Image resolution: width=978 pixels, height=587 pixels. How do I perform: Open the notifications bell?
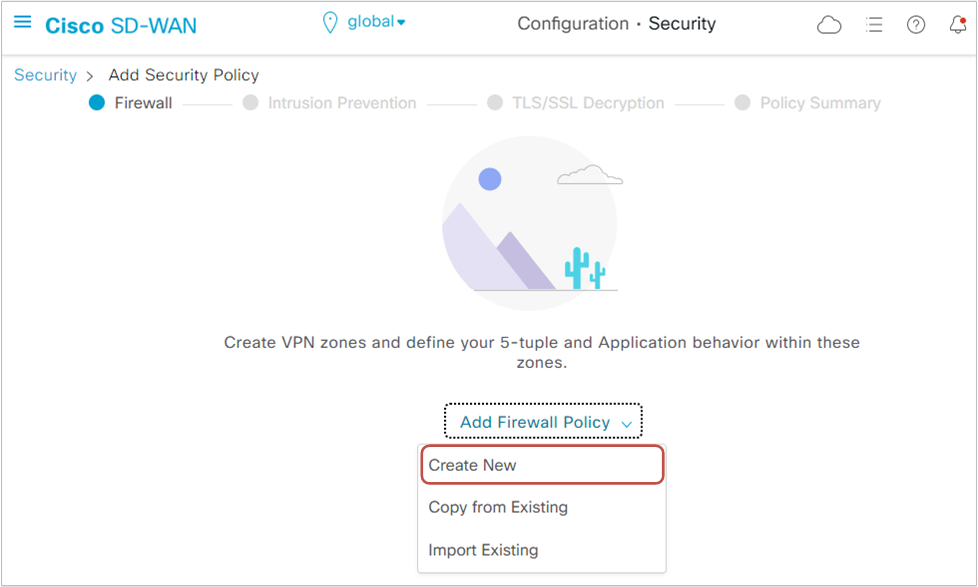957,25
